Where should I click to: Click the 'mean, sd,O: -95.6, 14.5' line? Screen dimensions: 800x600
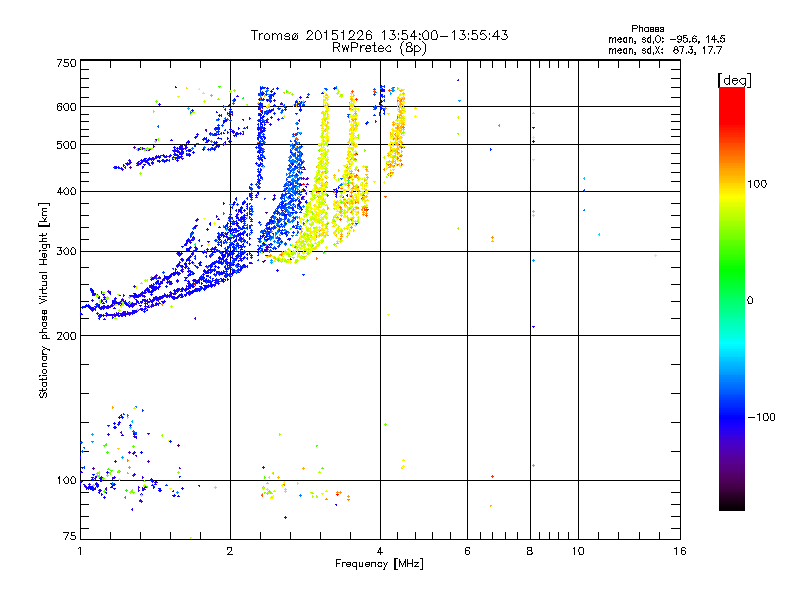(666, 39)
